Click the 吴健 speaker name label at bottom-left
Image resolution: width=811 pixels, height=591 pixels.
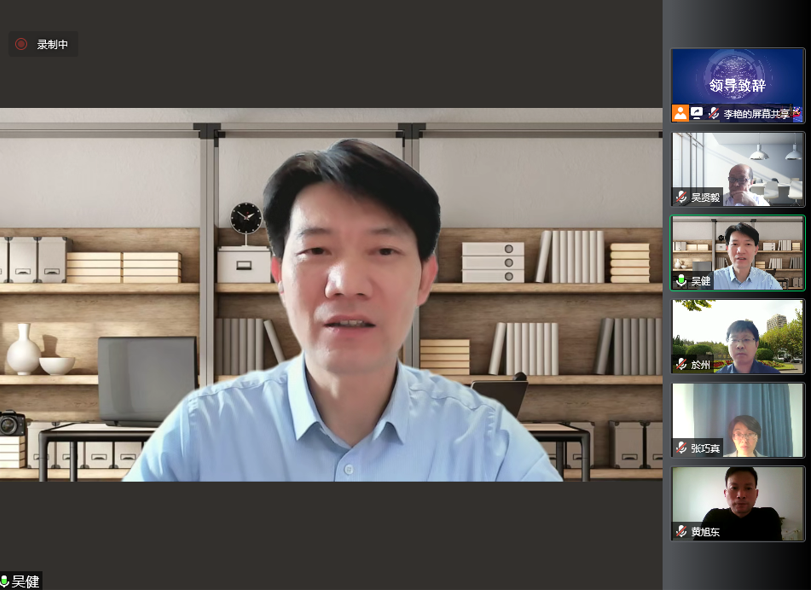pos(26,581)
